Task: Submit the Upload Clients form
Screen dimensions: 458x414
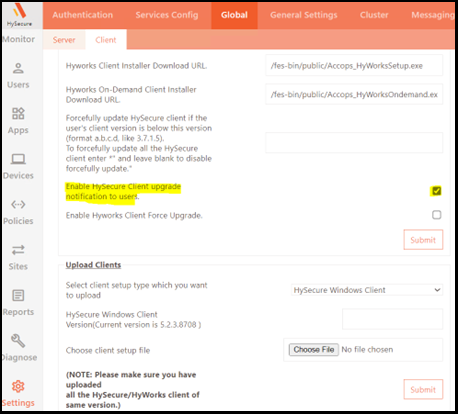Action: 423,389
